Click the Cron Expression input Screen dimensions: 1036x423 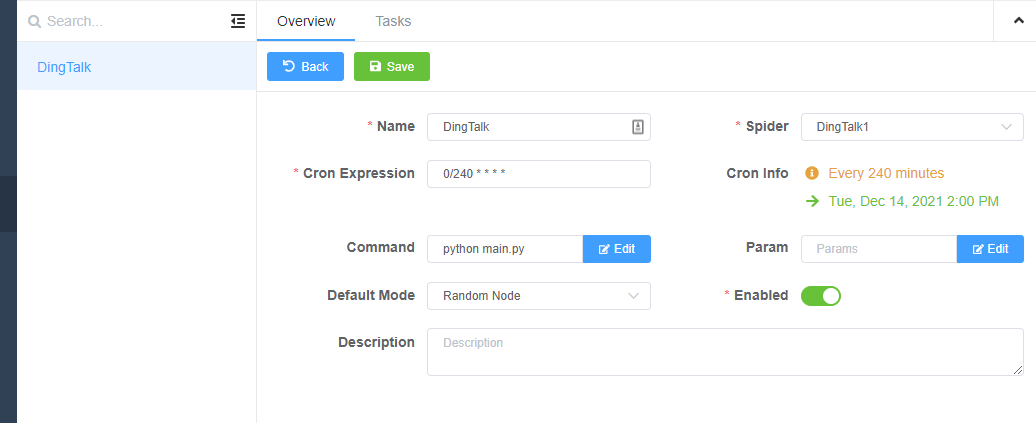pyautogui.click(x=538, y=174)
